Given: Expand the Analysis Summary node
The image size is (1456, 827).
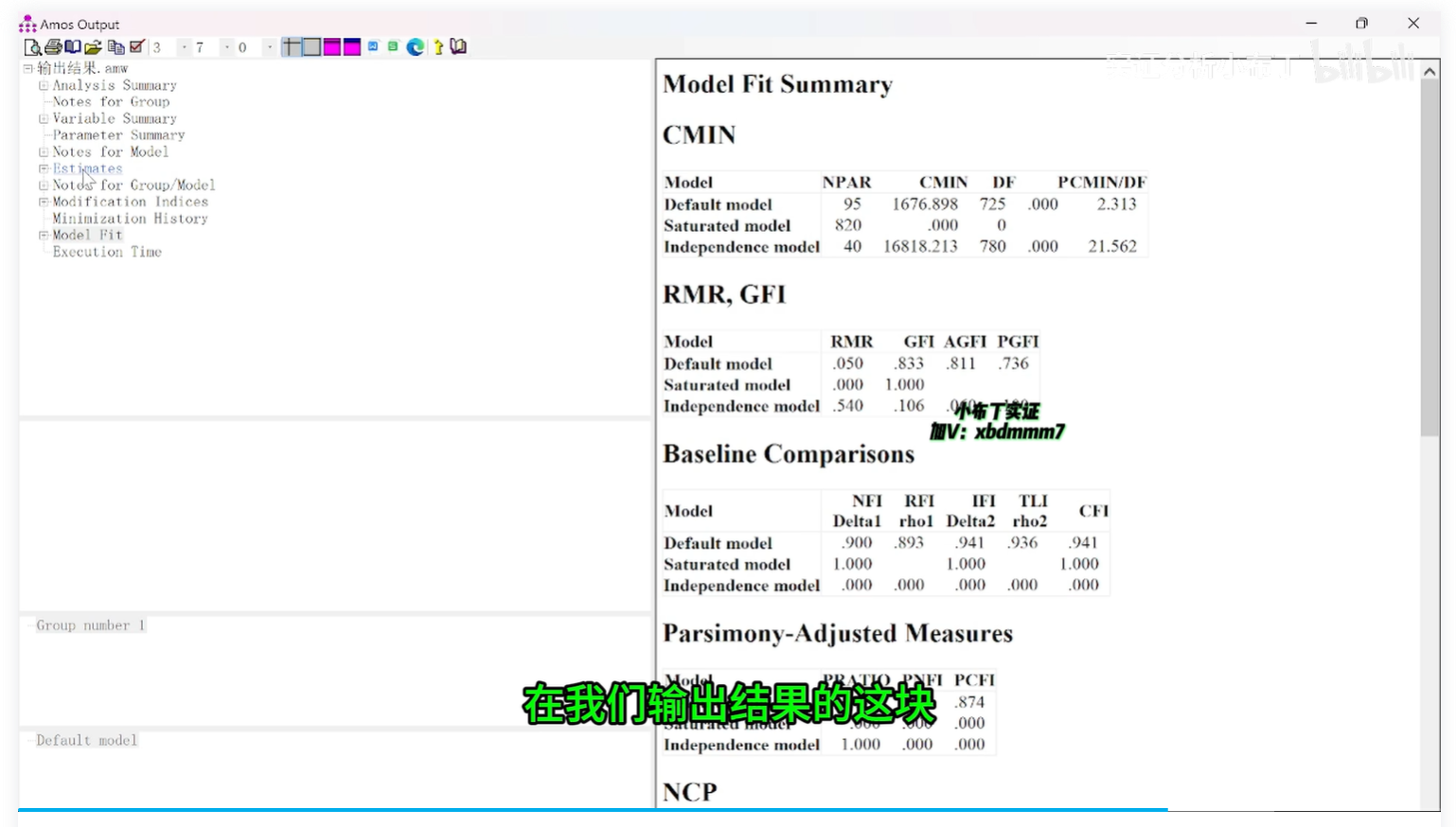Looking at the screenshot, I should coord(44,85).
